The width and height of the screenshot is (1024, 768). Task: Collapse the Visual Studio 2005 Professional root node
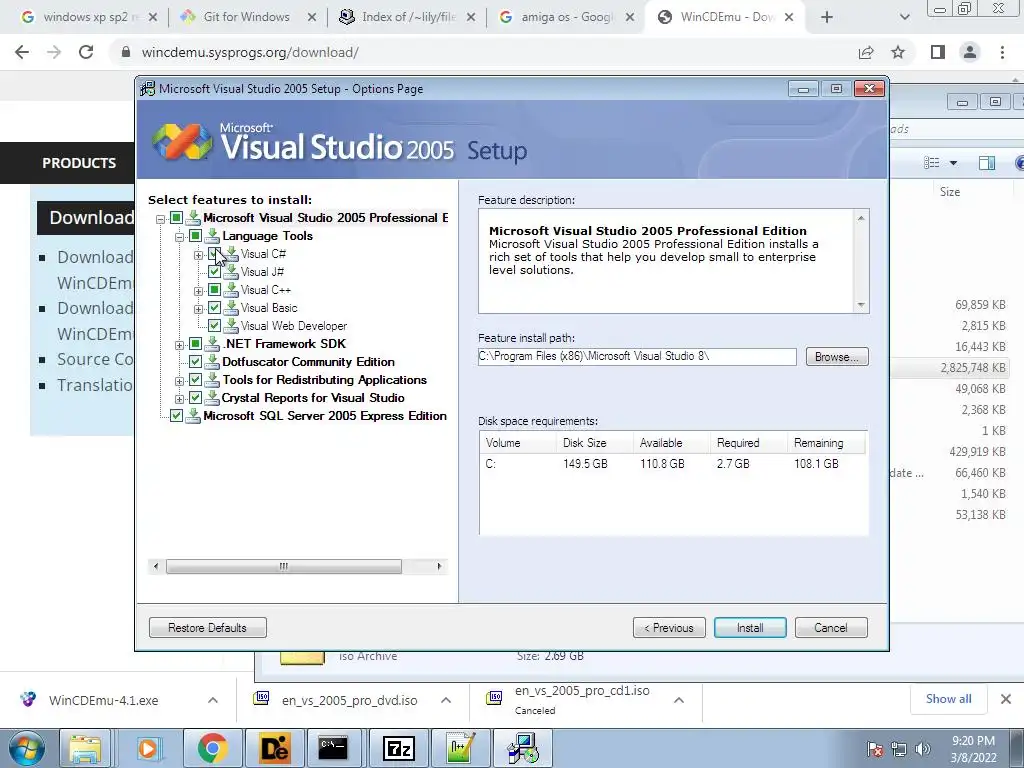coord(161,218)
